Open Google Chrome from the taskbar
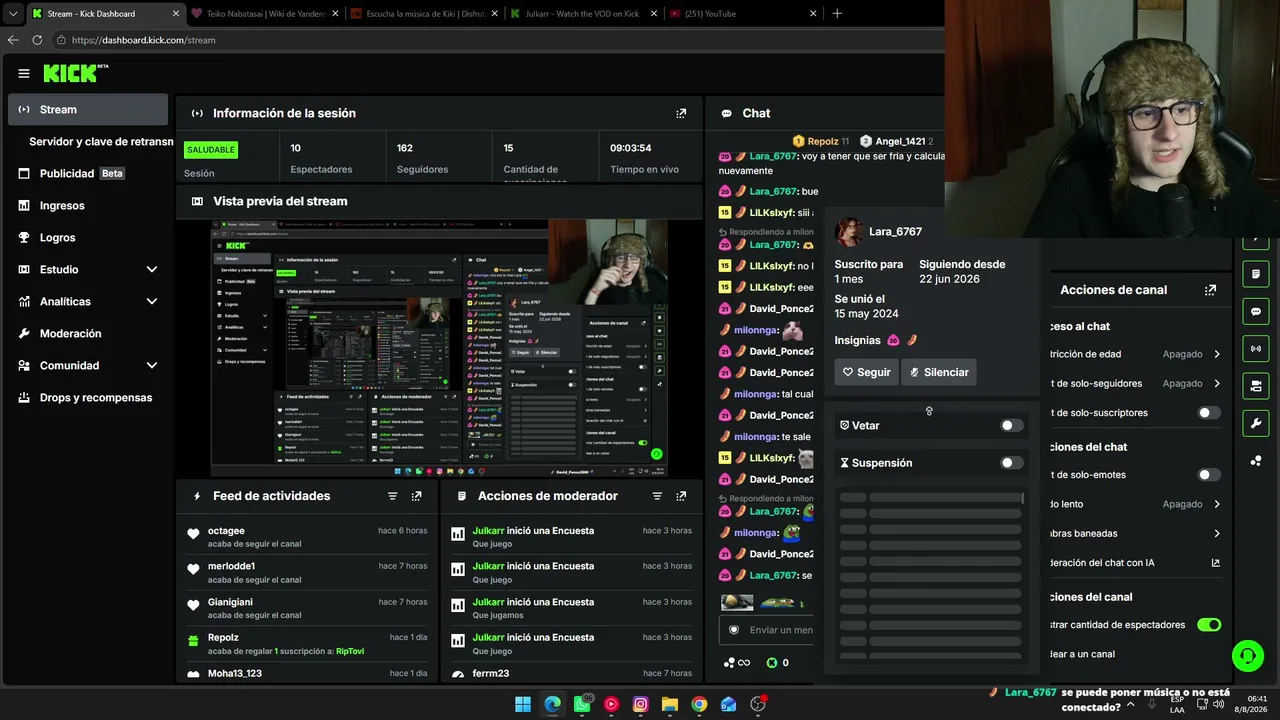1280x720 pixels. (699, 704)
